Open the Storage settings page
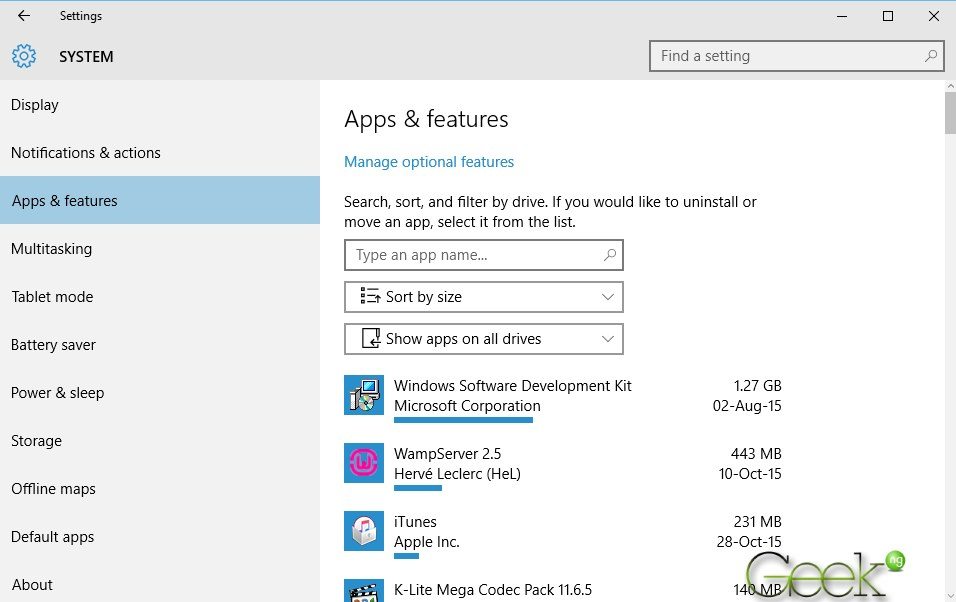Image resolution: width=956 pixels, height=602 pixels. 160,440
